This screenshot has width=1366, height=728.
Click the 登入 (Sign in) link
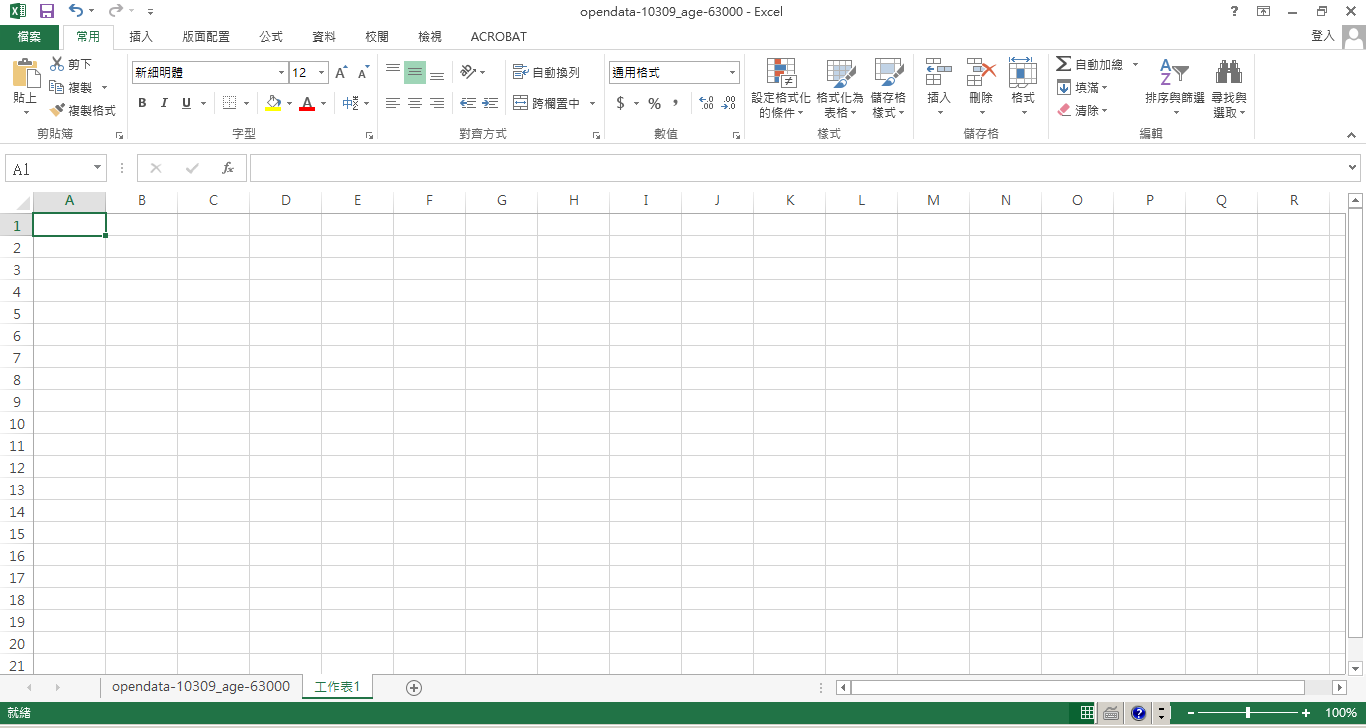point(1322,36)
